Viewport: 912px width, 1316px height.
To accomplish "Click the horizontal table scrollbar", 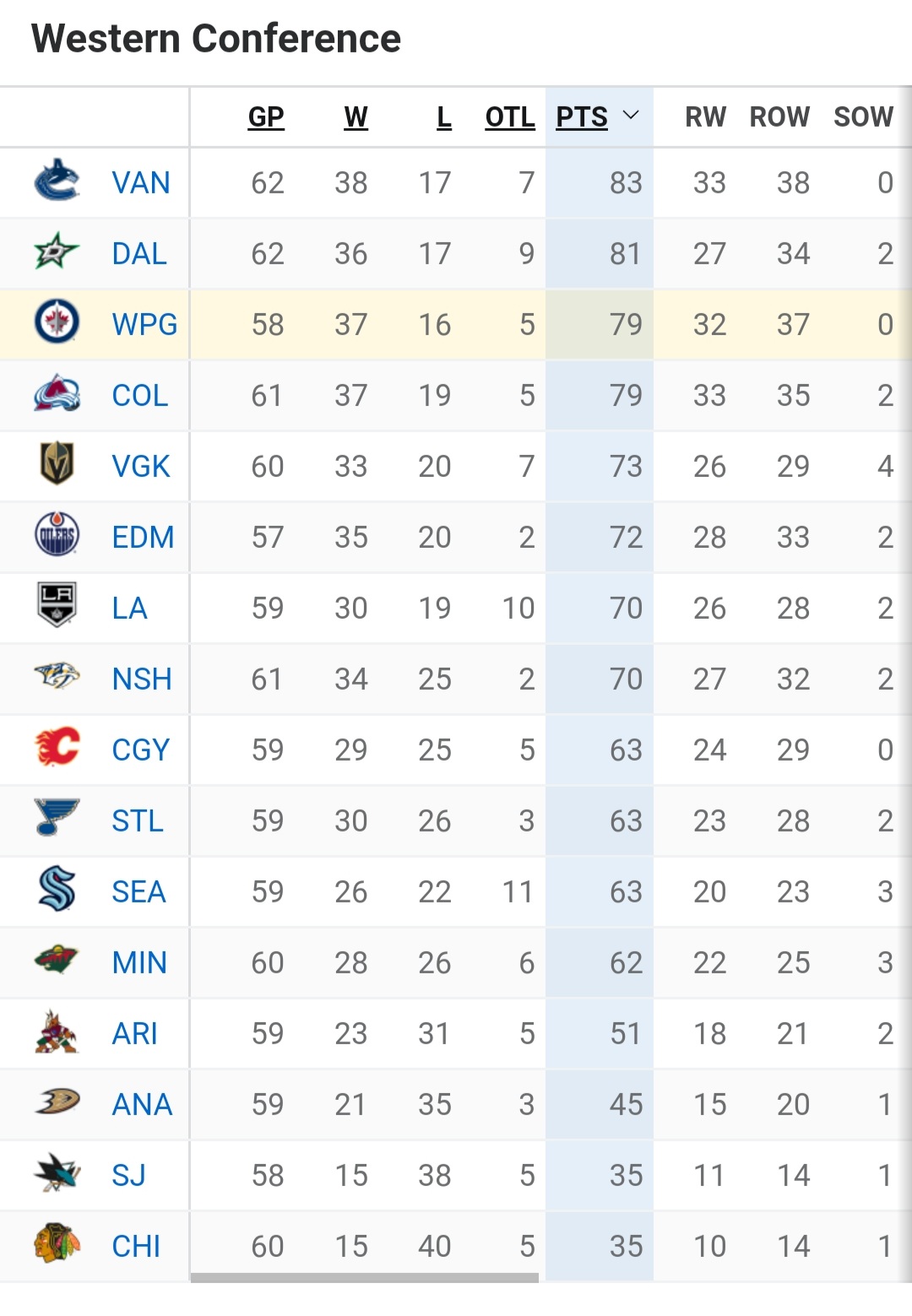I will [365, 1277].
